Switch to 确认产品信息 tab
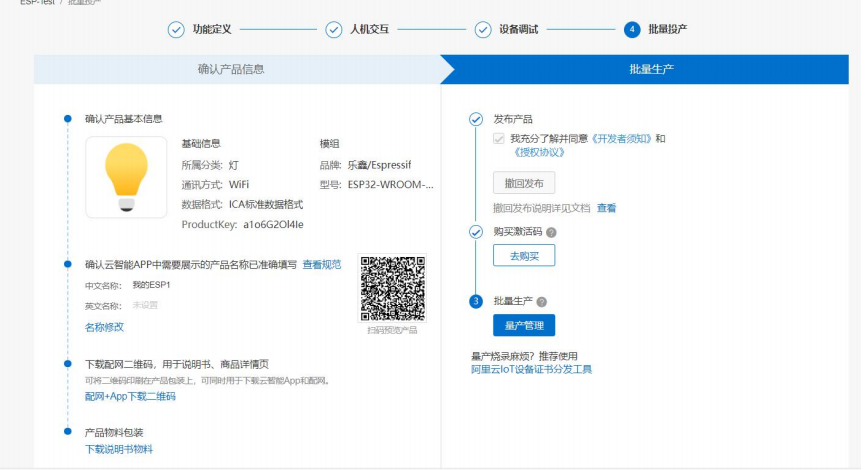Image resolution: width=866 pixels, height=470 pixels. (x=237, y=69)
